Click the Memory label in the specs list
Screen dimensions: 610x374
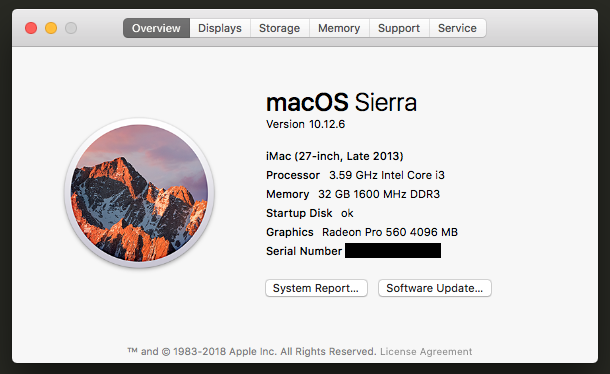[287, 194]
